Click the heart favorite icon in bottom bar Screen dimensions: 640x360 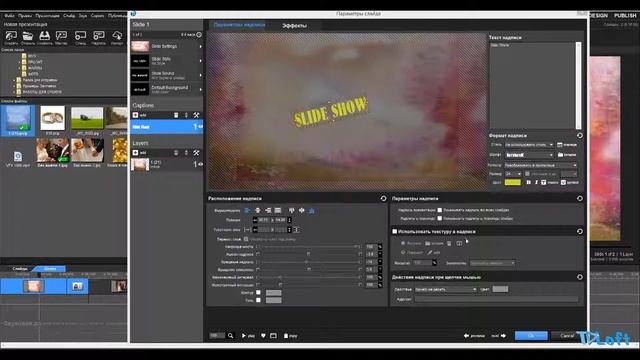pyautogui.click(x=263, y=336)
